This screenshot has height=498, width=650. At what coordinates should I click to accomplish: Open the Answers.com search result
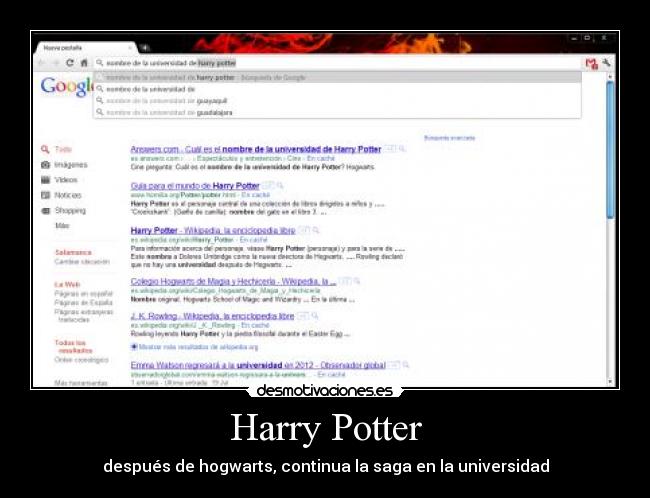pos(256,149)
